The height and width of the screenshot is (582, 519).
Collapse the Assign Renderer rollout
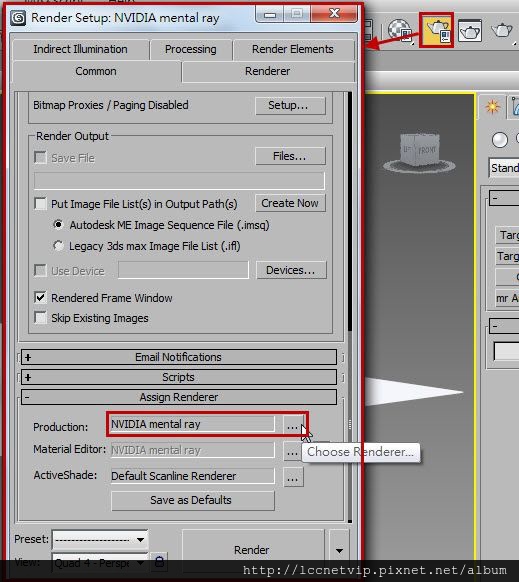pos(179,397)
